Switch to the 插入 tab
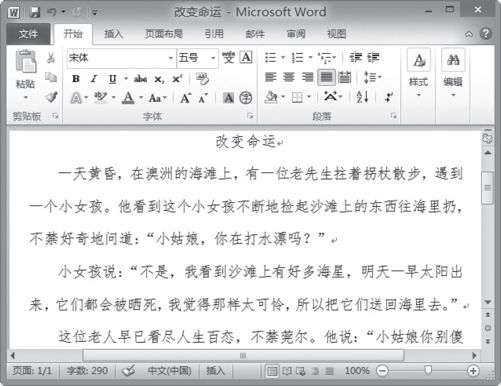The image size is (501, 386). click(113, 34)
